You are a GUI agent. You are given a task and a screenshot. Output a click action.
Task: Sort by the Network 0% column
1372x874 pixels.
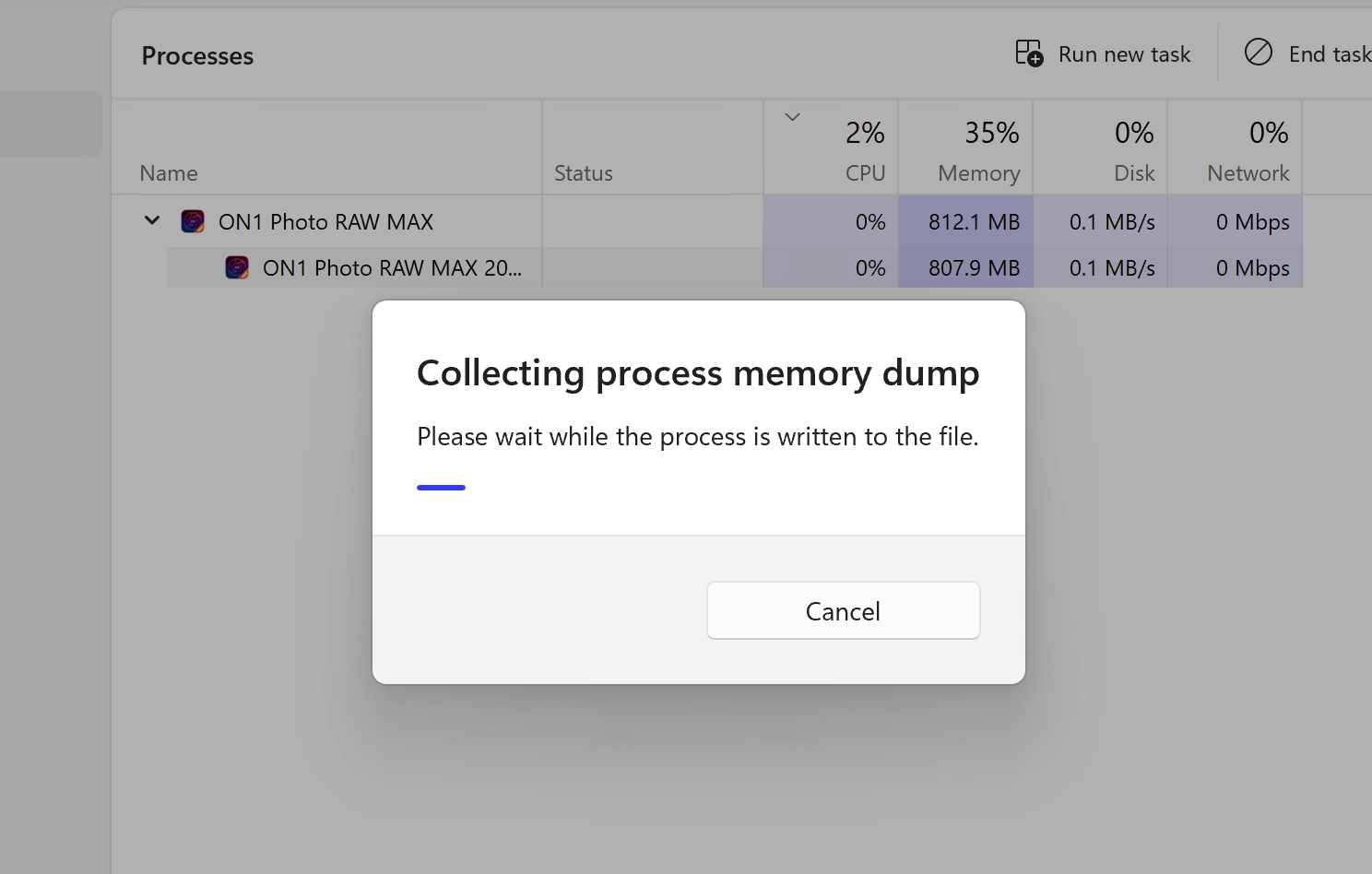[x=1235, y=148]
